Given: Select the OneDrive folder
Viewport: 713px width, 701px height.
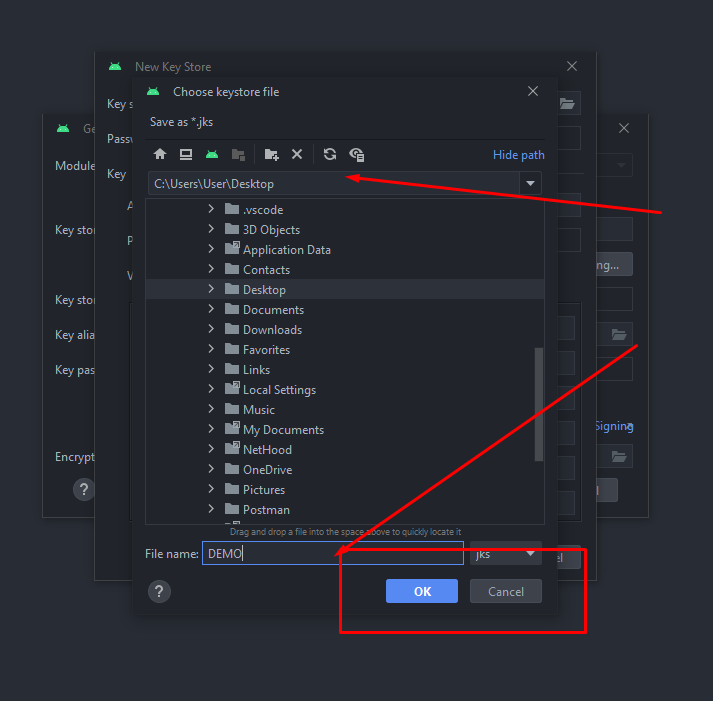Looking at the screenshot, I should [267, 470].
